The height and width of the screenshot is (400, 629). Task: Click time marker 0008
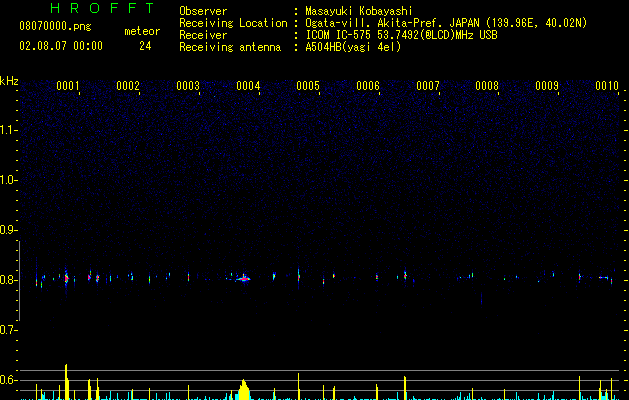pos(487,86)
